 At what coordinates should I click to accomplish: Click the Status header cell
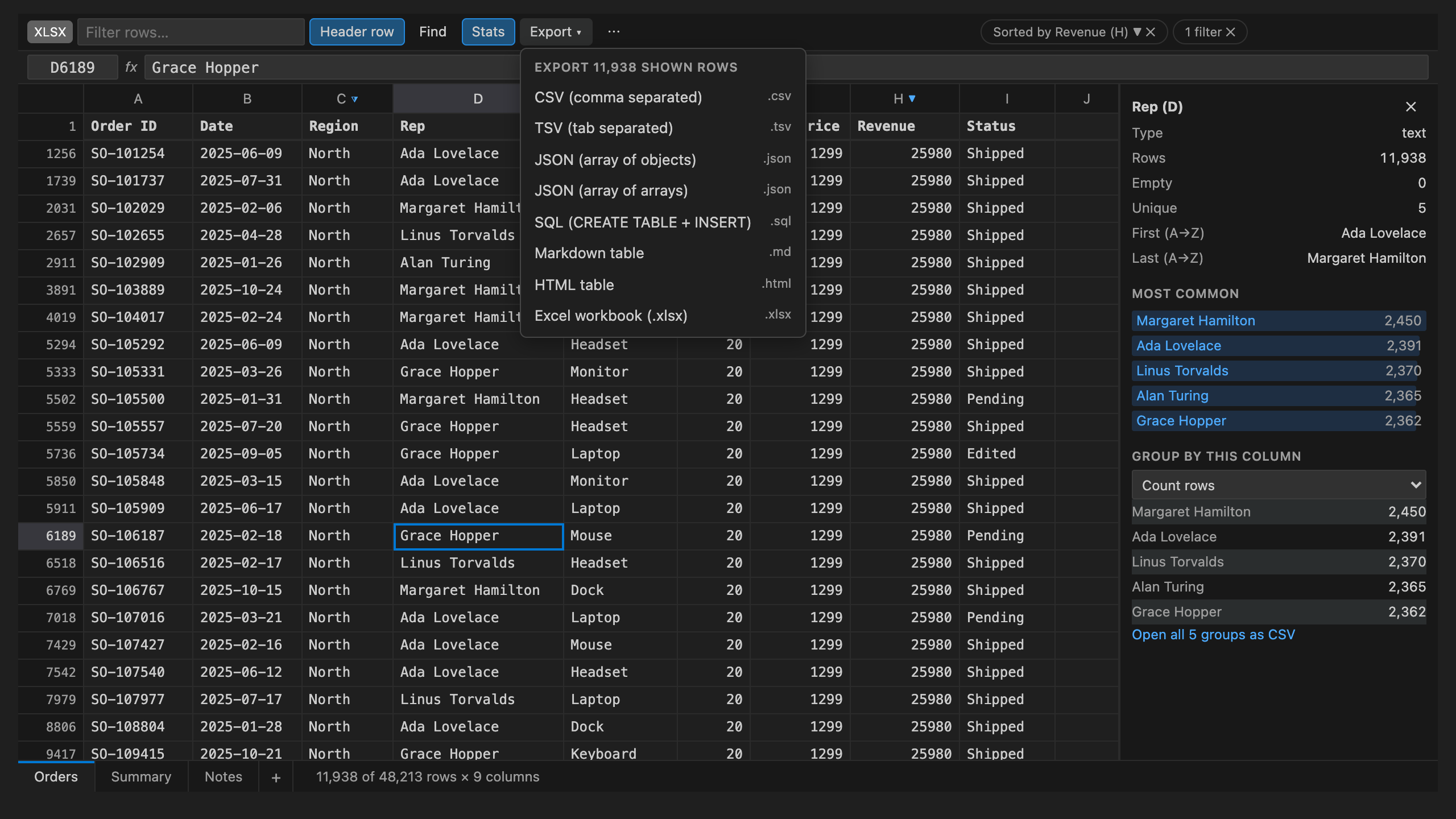click(x=1007, y=126)
